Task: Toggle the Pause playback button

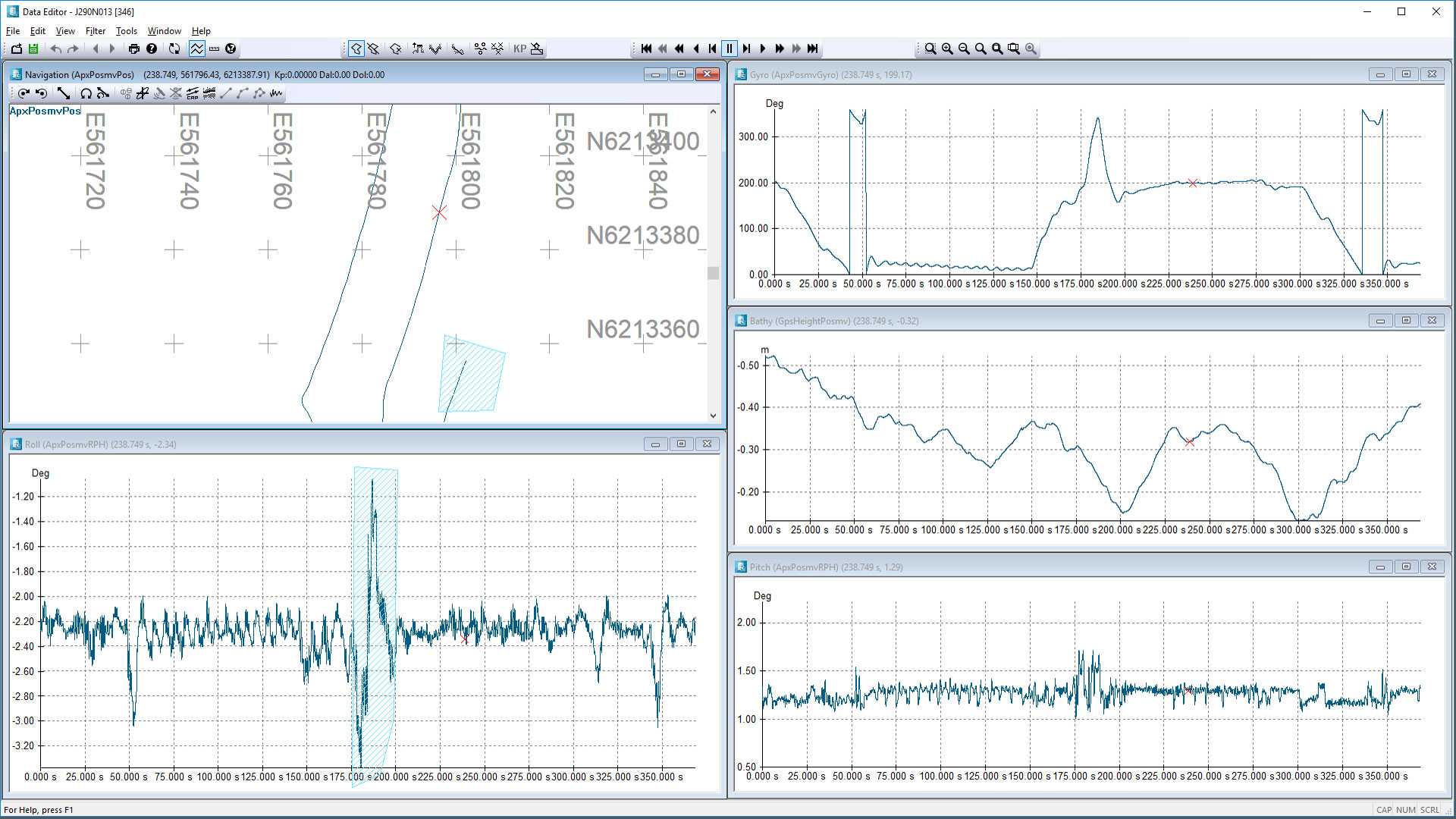Action: coord(729,49)
